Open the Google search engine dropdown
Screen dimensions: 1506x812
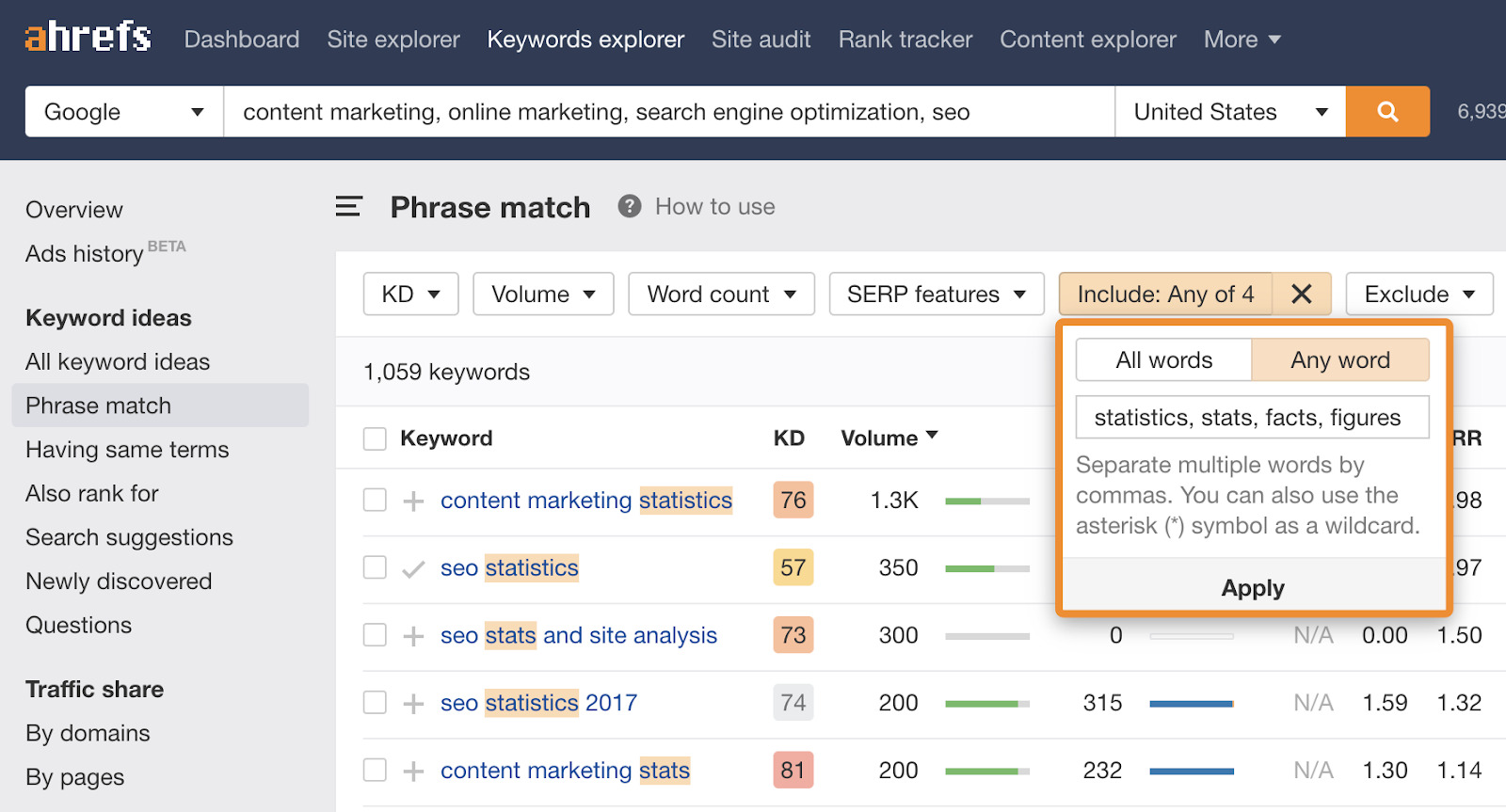pyautogui.click(x=124, y=112)
